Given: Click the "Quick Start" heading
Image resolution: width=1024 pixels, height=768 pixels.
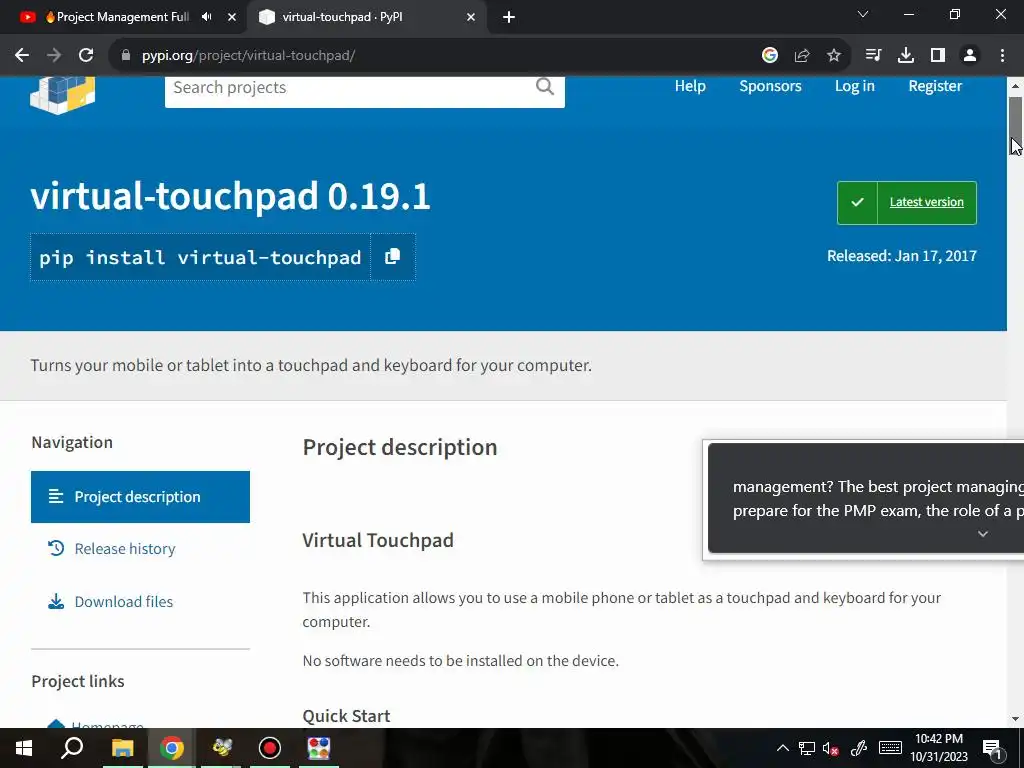Looking at the screenshot, I should (x=346, y=716).
